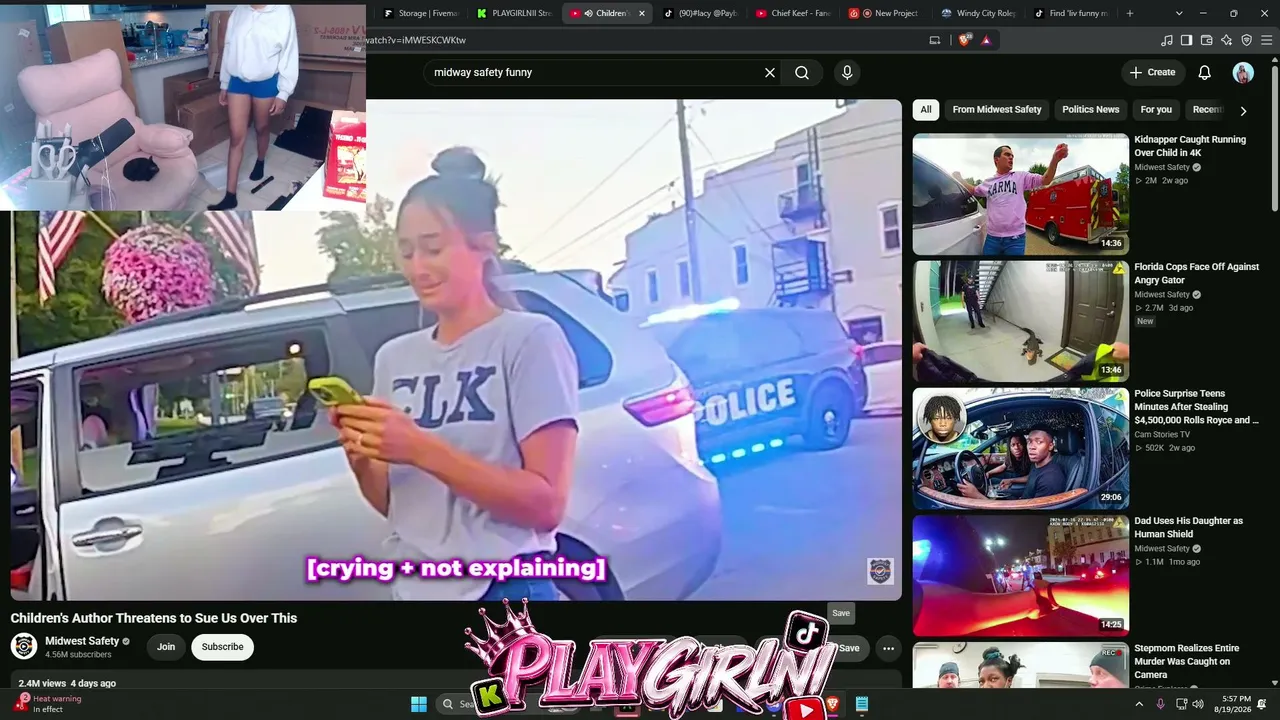Select the For you filter chip

coord(1156,110)
